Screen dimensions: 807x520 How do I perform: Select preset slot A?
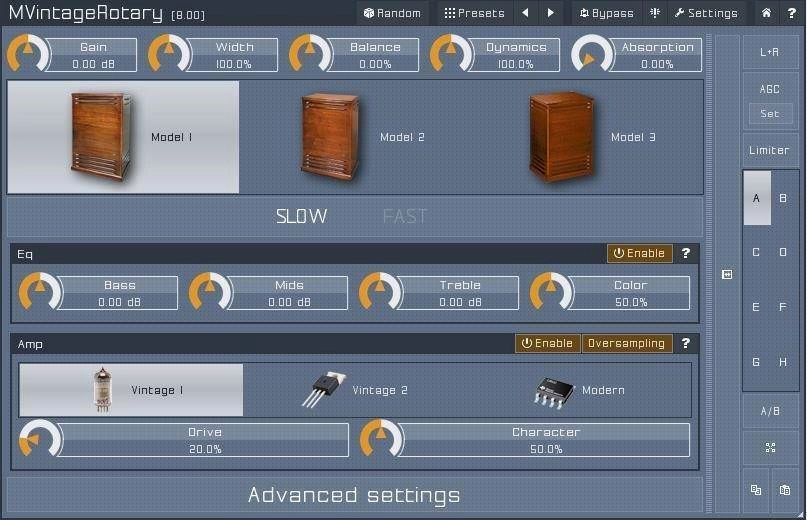(x=757, y=198)
